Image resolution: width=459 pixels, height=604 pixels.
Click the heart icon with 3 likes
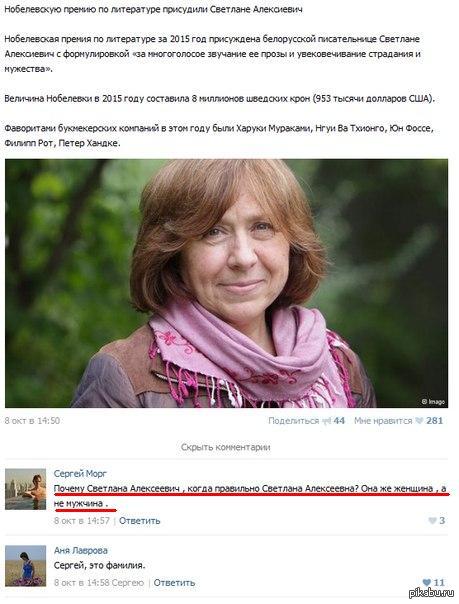[432, 521]
